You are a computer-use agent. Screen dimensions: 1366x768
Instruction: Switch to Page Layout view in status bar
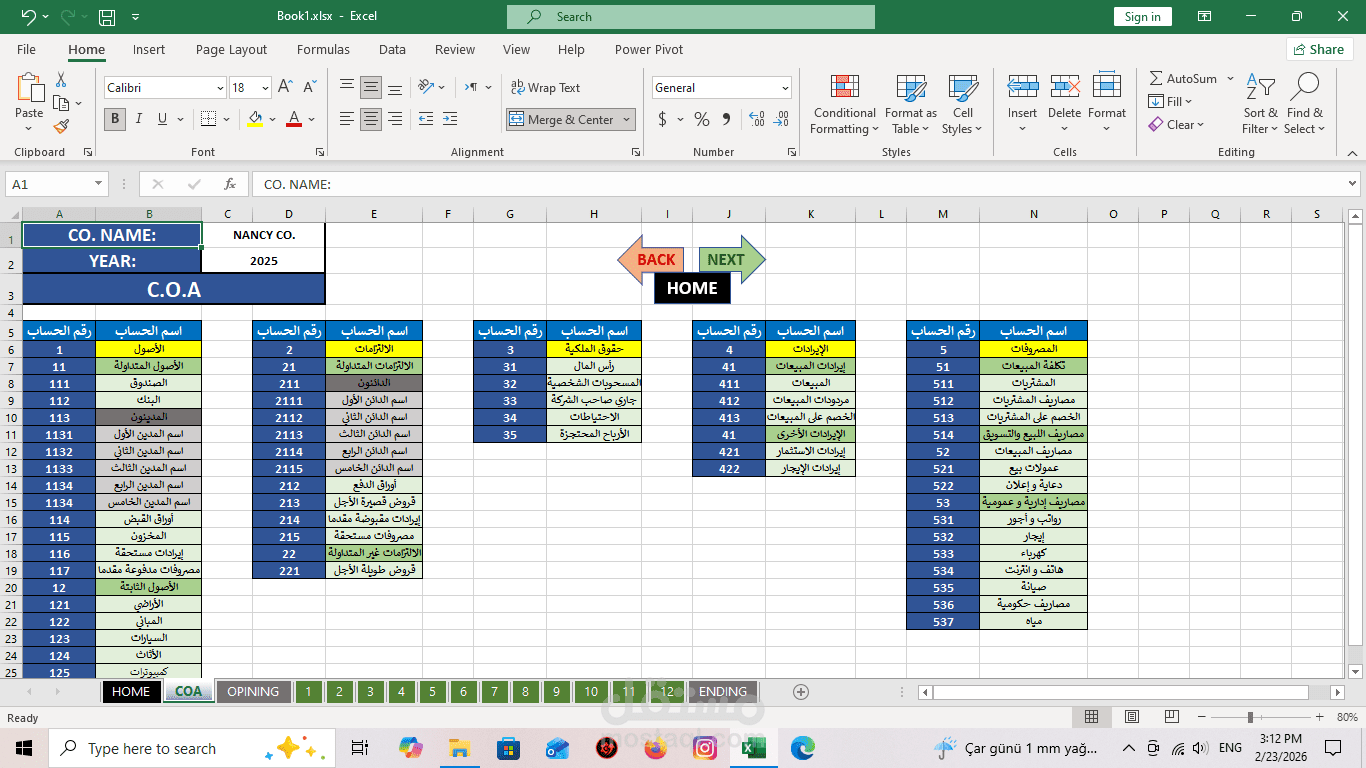[1131, 717]
